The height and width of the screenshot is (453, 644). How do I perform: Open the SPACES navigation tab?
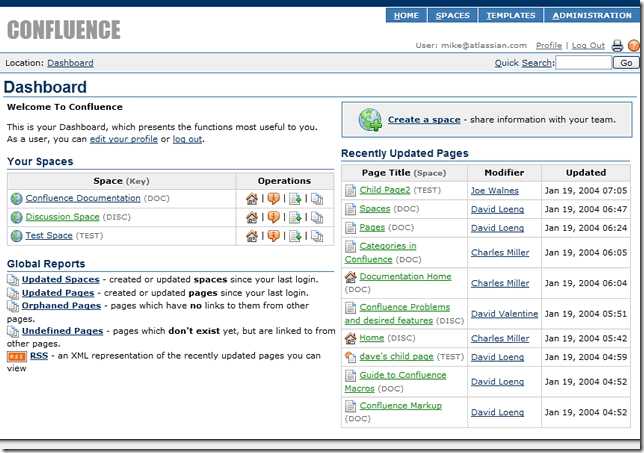453,16
